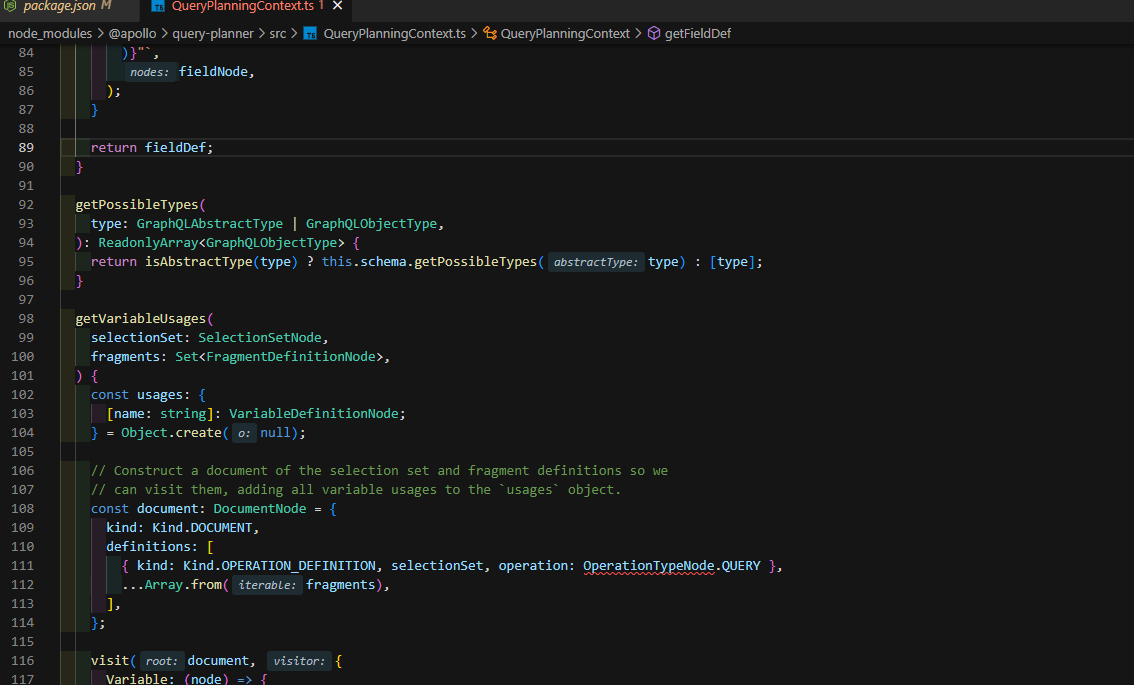Open QueryPlanningContext class breadcrumb

click(565, 33)
